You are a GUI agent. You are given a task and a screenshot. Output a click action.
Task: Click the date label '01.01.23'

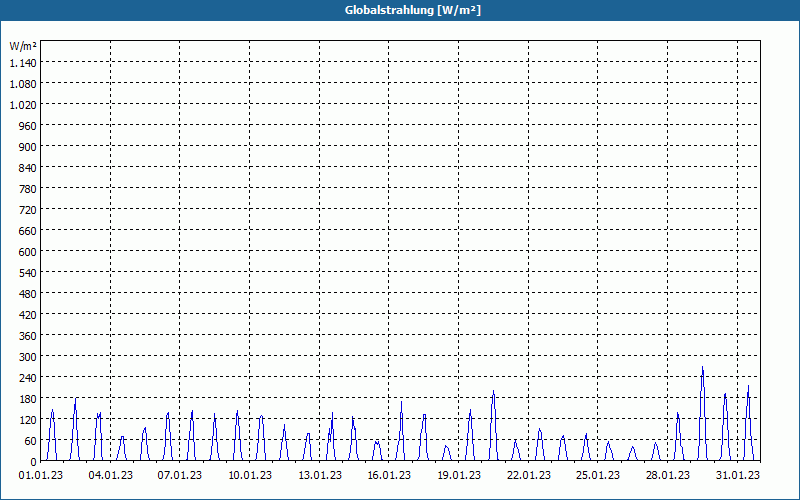(x=41, y=476)
